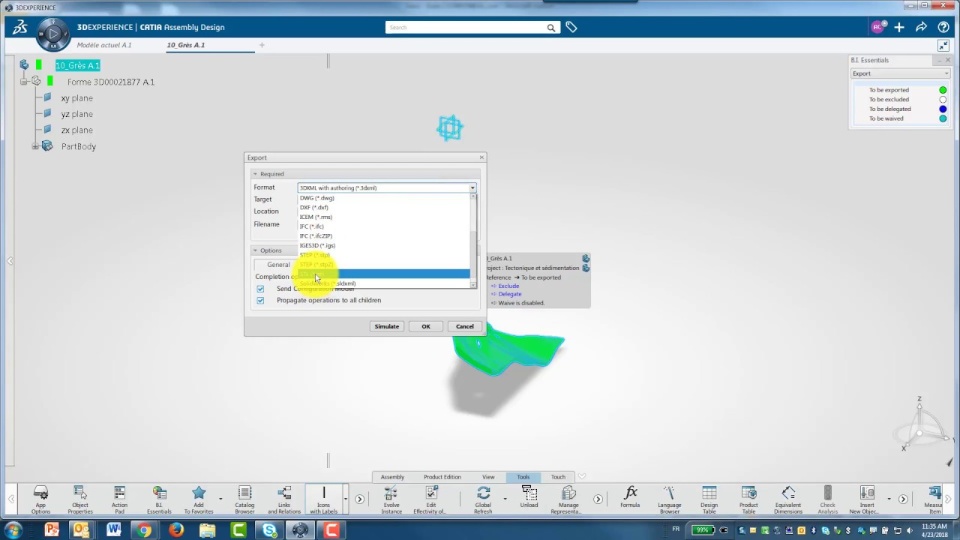Switch to the View tab
This screenshot has height=540, width=960.
tap(488, 477)
